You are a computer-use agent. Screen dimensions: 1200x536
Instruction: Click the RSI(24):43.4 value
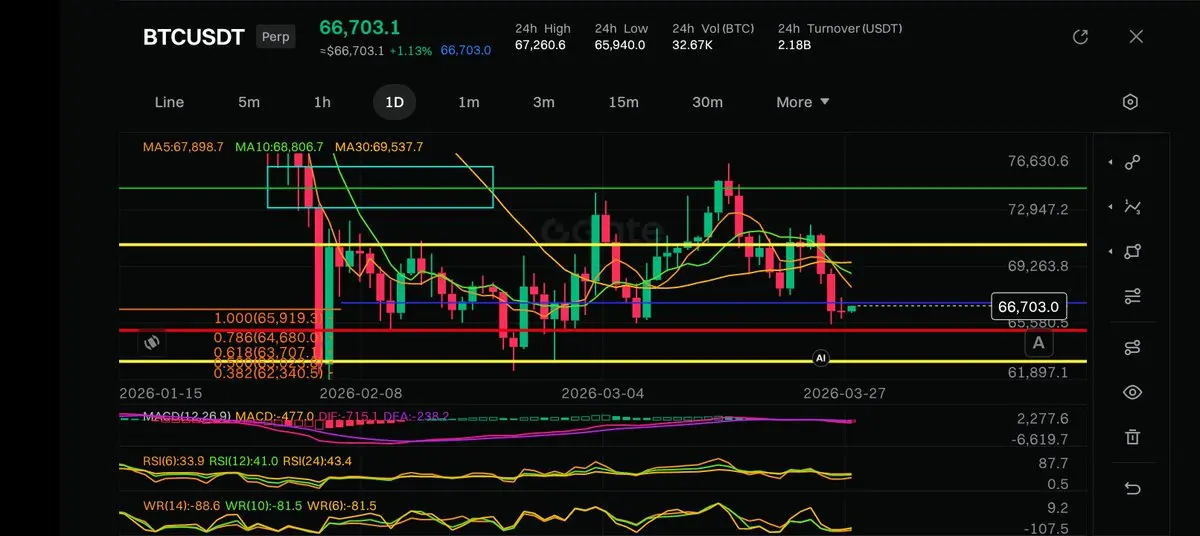coord(317,461)
